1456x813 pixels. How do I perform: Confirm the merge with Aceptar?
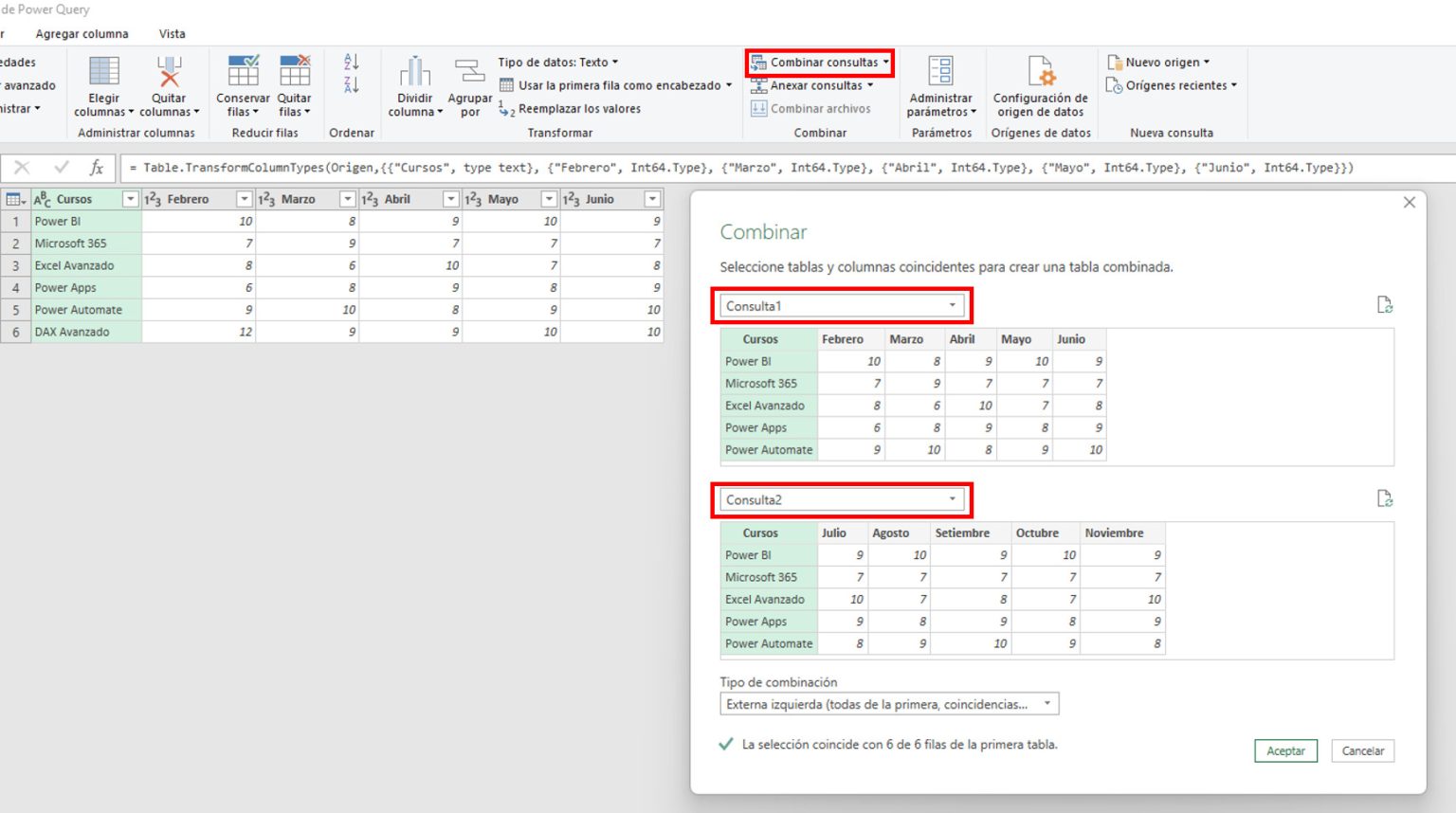click(1285, 750)
